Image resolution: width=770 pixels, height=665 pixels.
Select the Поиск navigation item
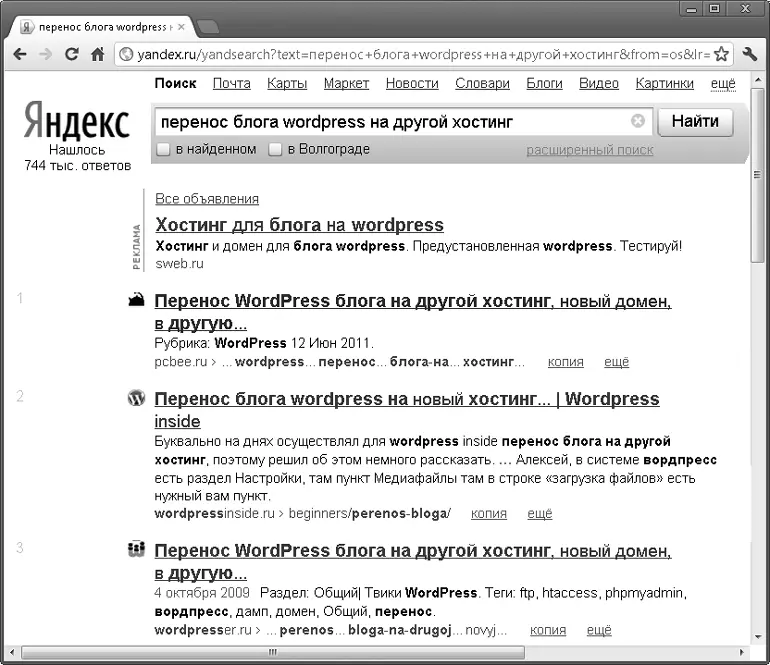tap(175, 83)
